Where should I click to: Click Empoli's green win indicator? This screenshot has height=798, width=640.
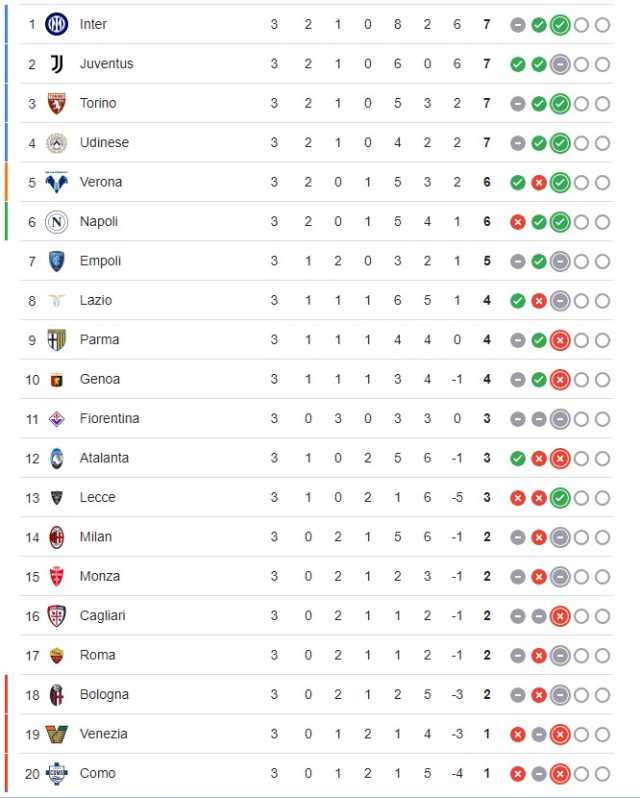[539, 262]
